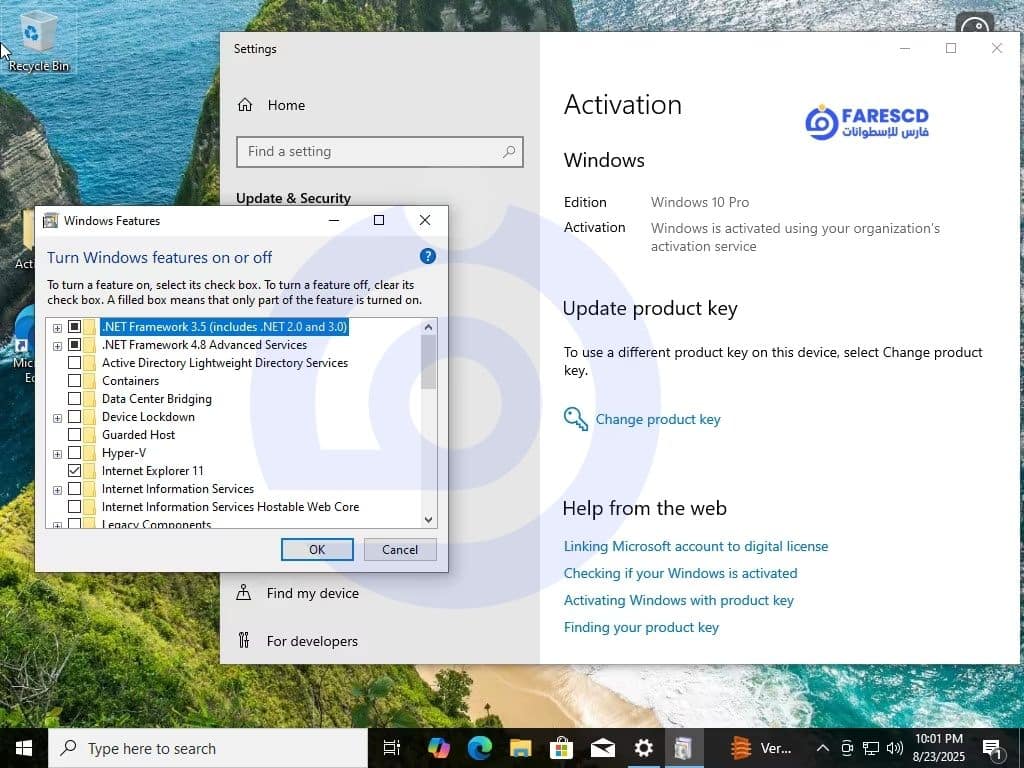
Task: Switch to Settings gear on the taskbar
Action: 643,748
